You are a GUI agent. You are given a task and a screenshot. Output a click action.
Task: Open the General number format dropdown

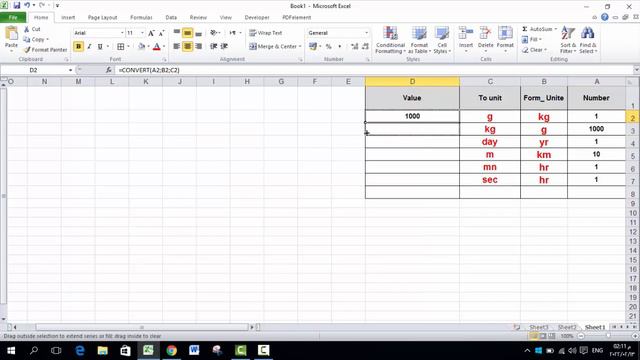[366, 33]
